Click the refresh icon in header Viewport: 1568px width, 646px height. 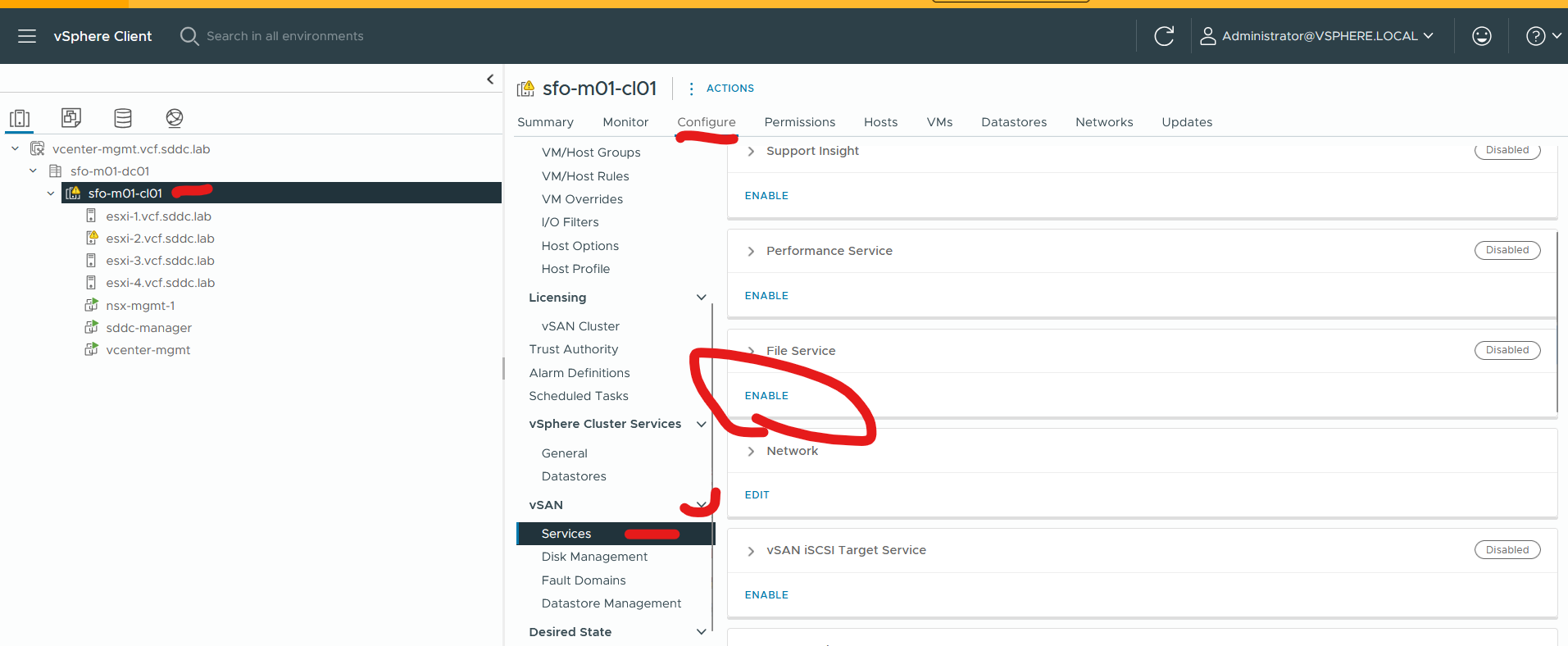1163,36
